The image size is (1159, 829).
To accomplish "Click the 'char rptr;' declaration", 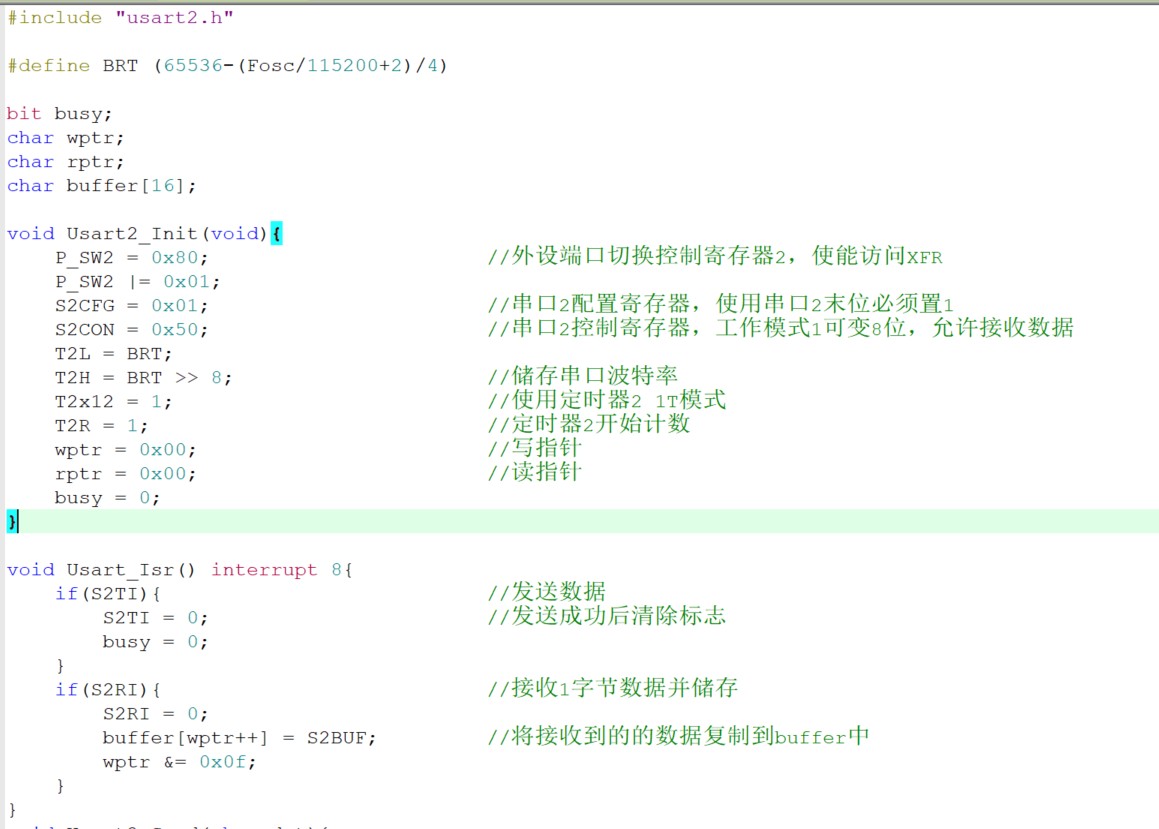I will (65, 161).
